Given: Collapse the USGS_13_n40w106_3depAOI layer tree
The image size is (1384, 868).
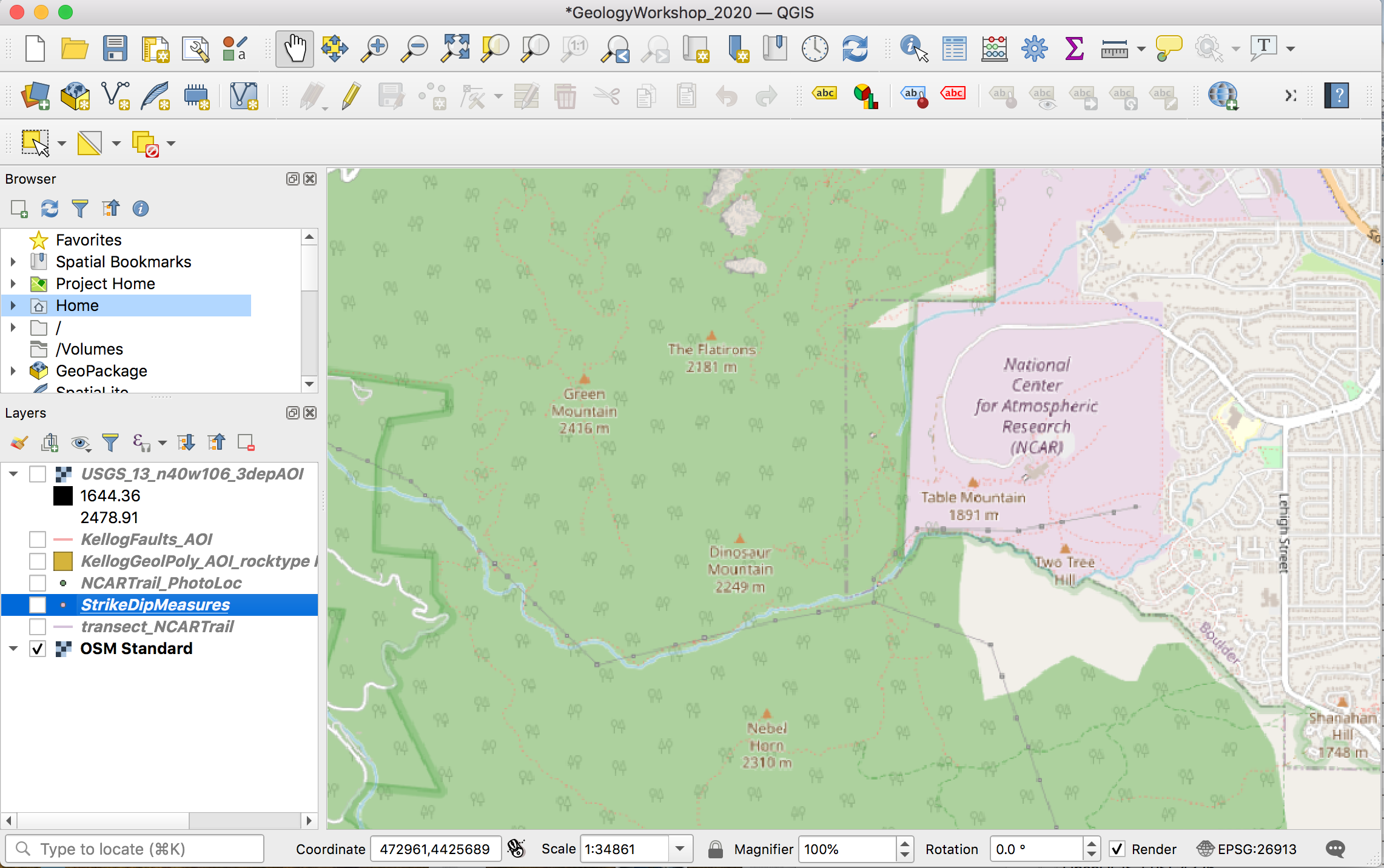Looking at the screenshot, I should pos(13,474).
